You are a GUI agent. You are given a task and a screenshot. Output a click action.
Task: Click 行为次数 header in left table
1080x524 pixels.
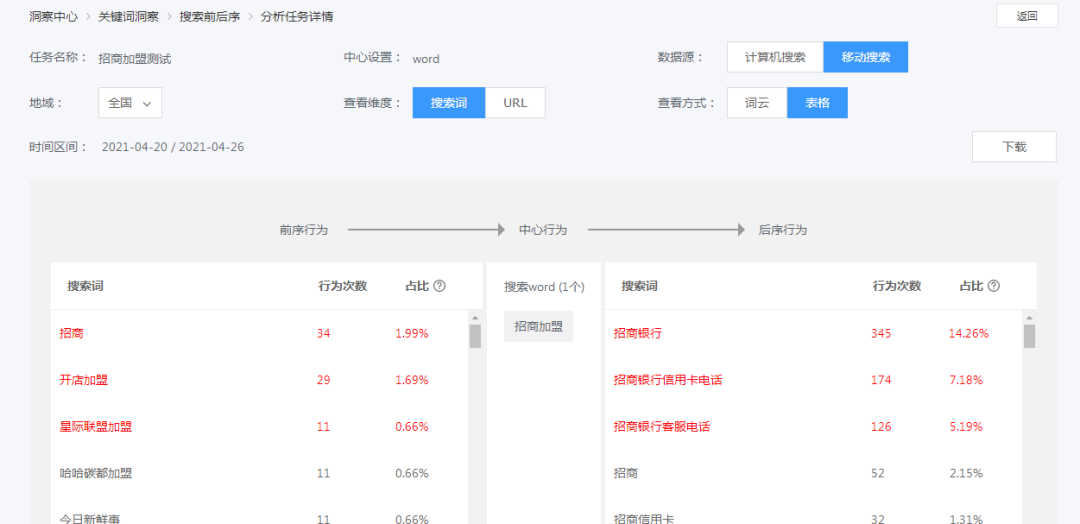[x=342, y=286]
